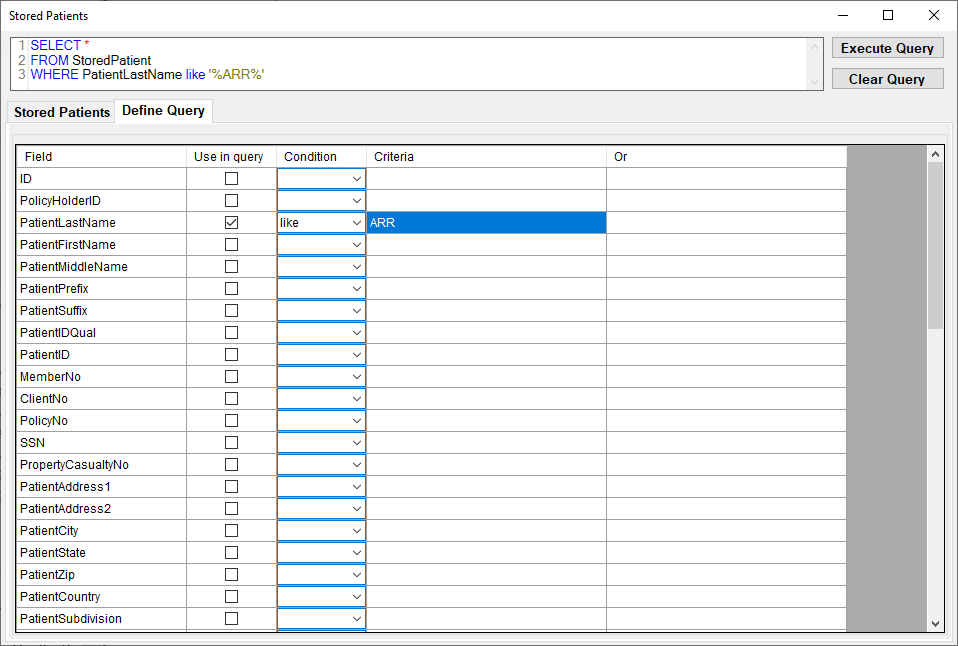Viewport: 958px width, 646px height.
Task: Tick the PatientCity checkbox
Action: coord(232,530)
